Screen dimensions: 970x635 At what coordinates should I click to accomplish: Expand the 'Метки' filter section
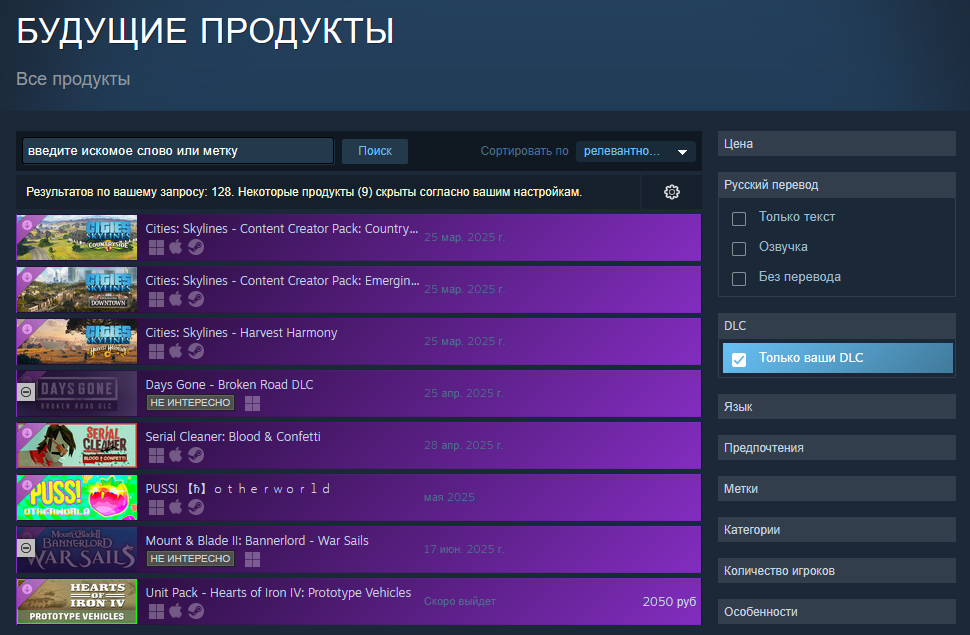pyautogui.click(x=836, y=488)
